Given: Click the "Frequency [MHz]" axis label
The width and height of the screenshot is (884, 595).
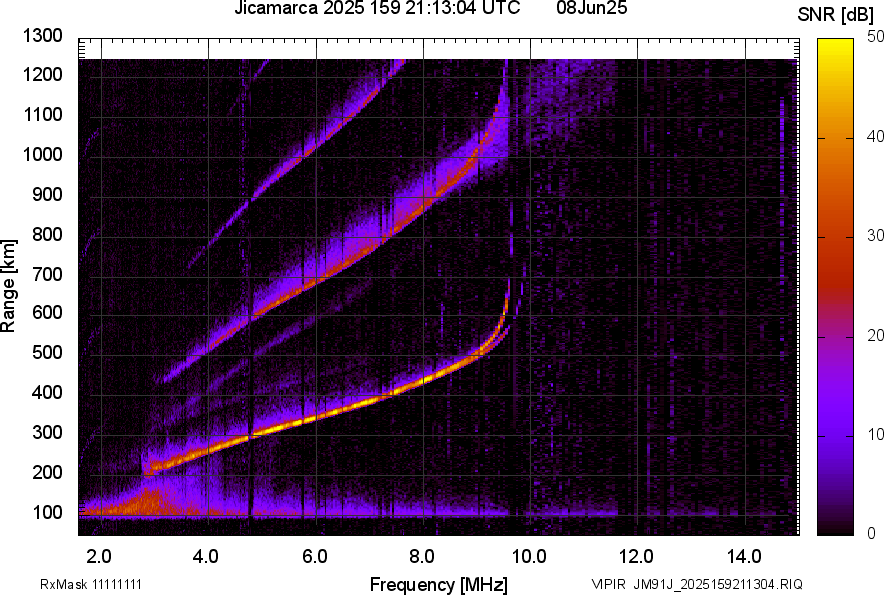Looking at the screenshot, I should point(438,584).
